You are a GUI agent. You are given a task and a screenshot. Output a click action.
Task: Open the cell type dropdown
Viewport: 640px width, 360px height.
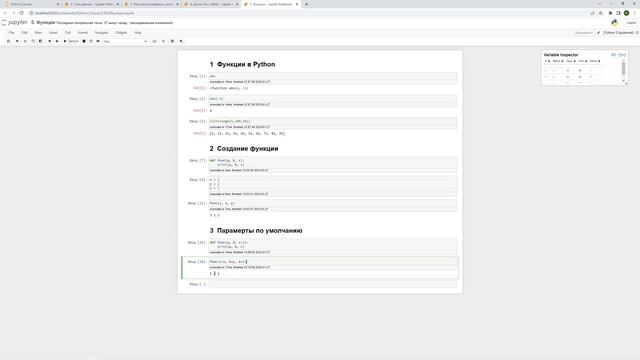125,41
